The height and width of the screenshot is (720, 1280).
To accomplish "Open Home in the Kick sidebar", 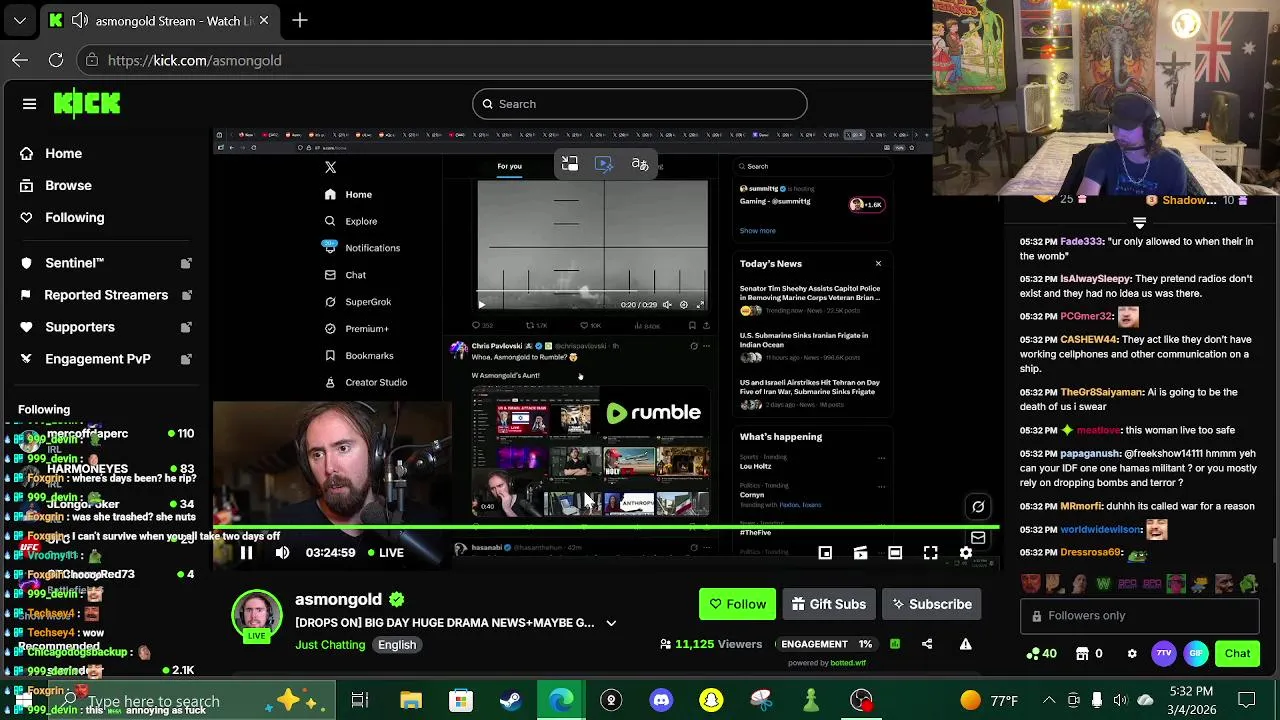I will (x=51, y=153).
